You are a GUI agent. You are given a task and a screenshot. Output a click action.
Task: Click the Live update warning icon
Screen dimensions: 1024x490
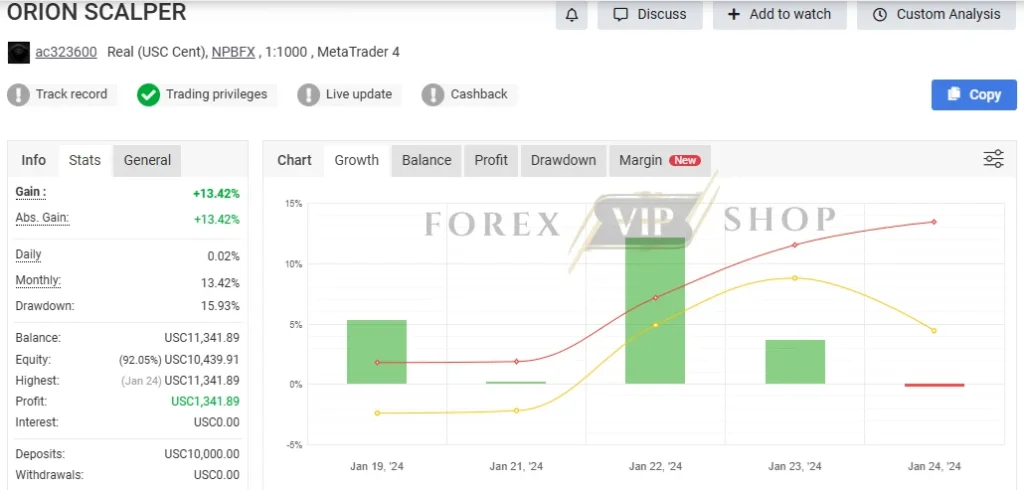308,95
